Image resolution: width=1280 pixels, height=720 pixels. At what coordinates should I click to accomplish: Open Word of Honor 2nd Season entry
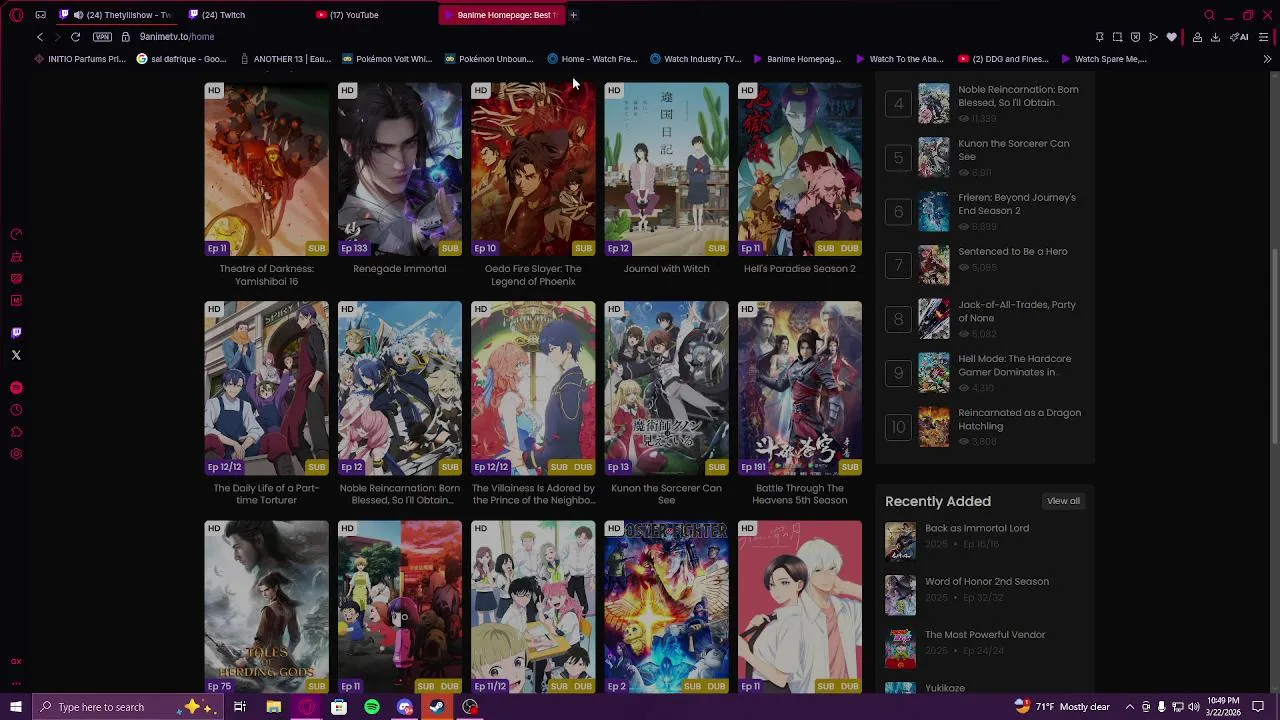pyautogui.click(x=987, y=582)
